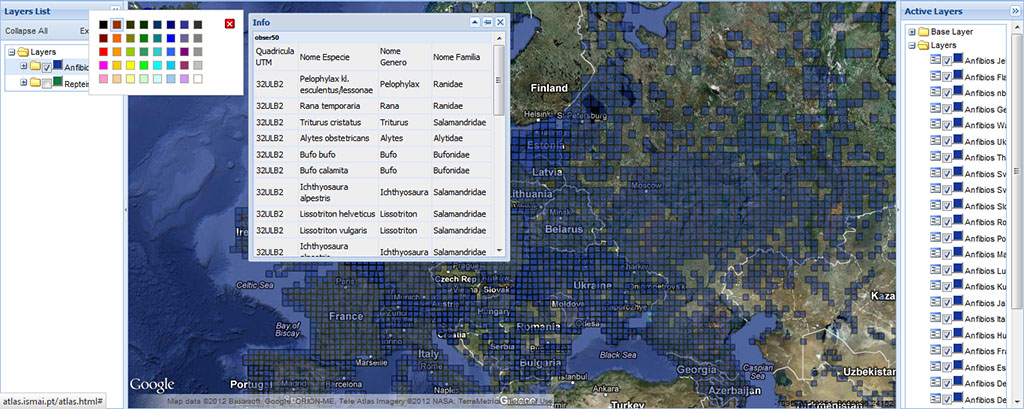Select the Nome Especie column header
This screenshot has height=409, width=1024.
(326, 57)
